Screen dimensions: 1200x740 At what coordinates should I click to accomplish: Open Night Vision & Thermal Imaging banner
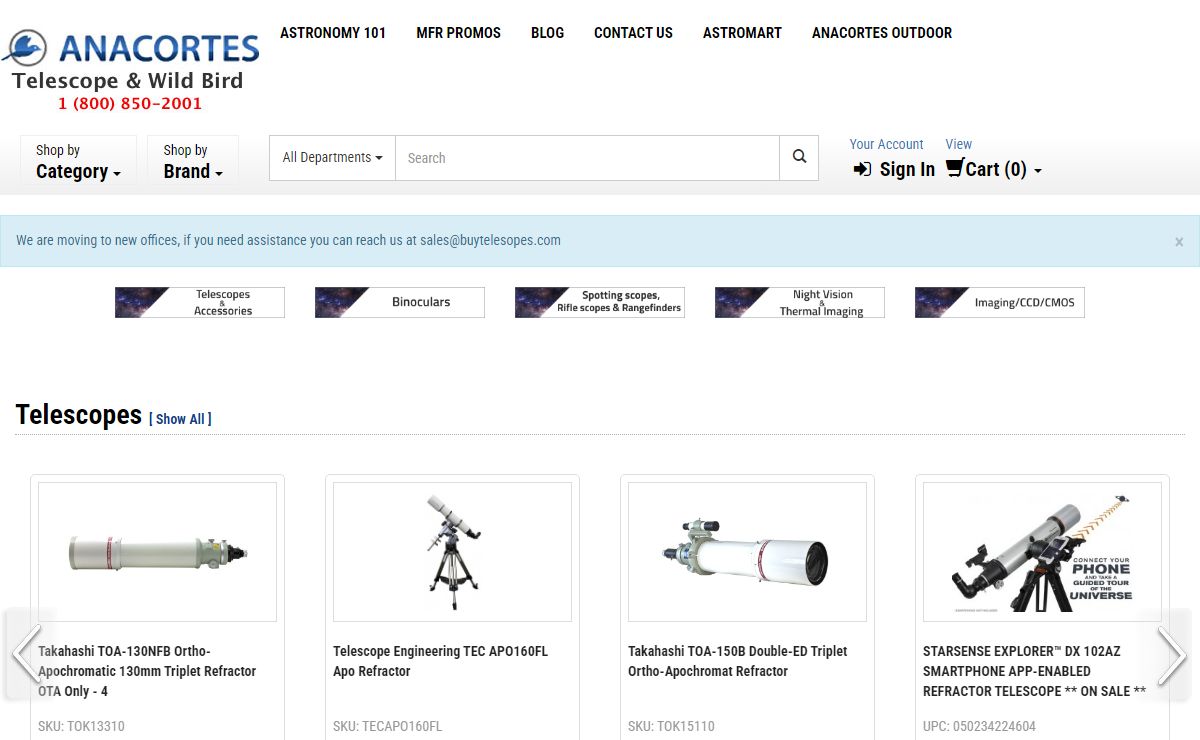pos(800,302)
